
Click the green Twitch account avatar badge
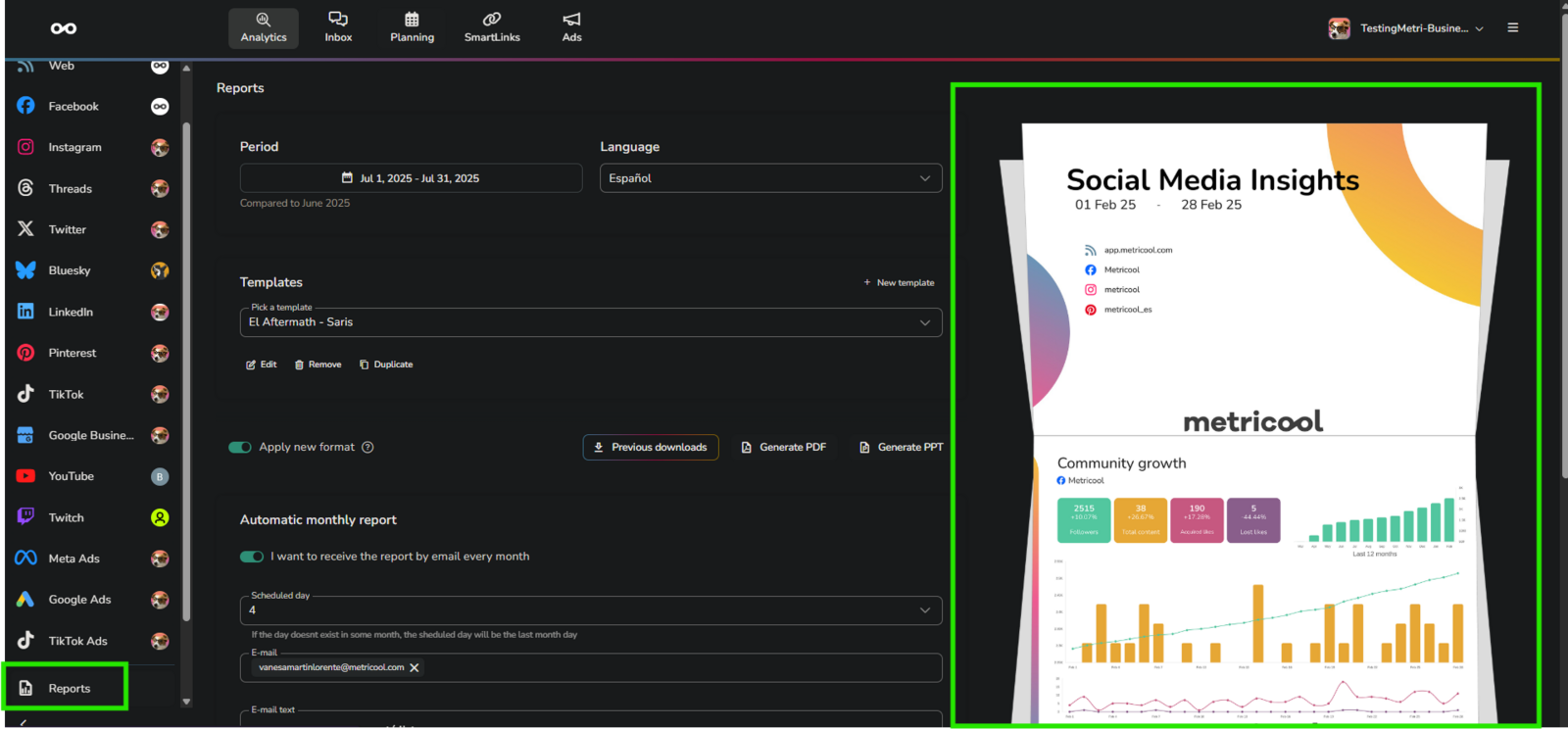(160, 517)
